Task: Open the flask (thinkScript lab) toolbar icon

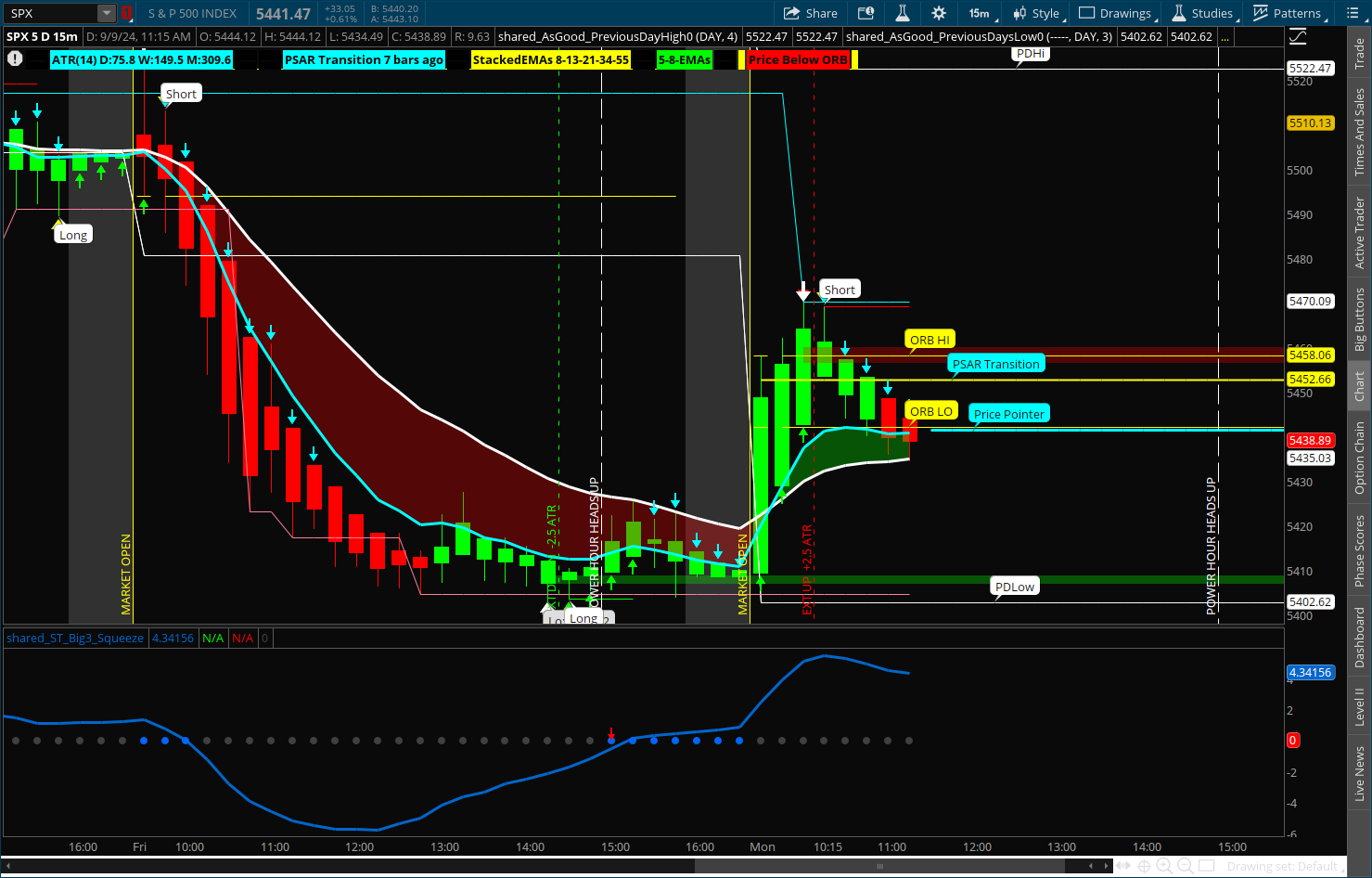Action: click(902, 13)
